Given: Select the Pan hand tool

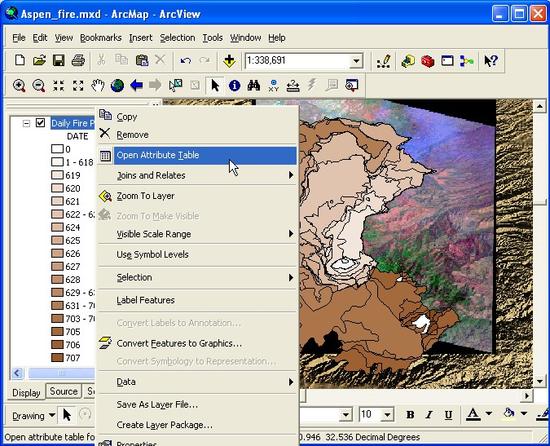Looking at the screenshot, I should click(98, 86).
